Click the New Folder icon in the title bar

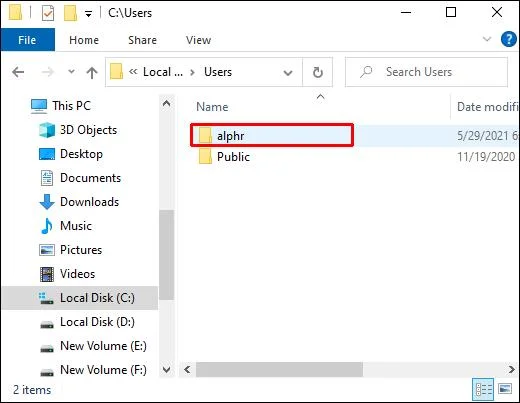70,13
